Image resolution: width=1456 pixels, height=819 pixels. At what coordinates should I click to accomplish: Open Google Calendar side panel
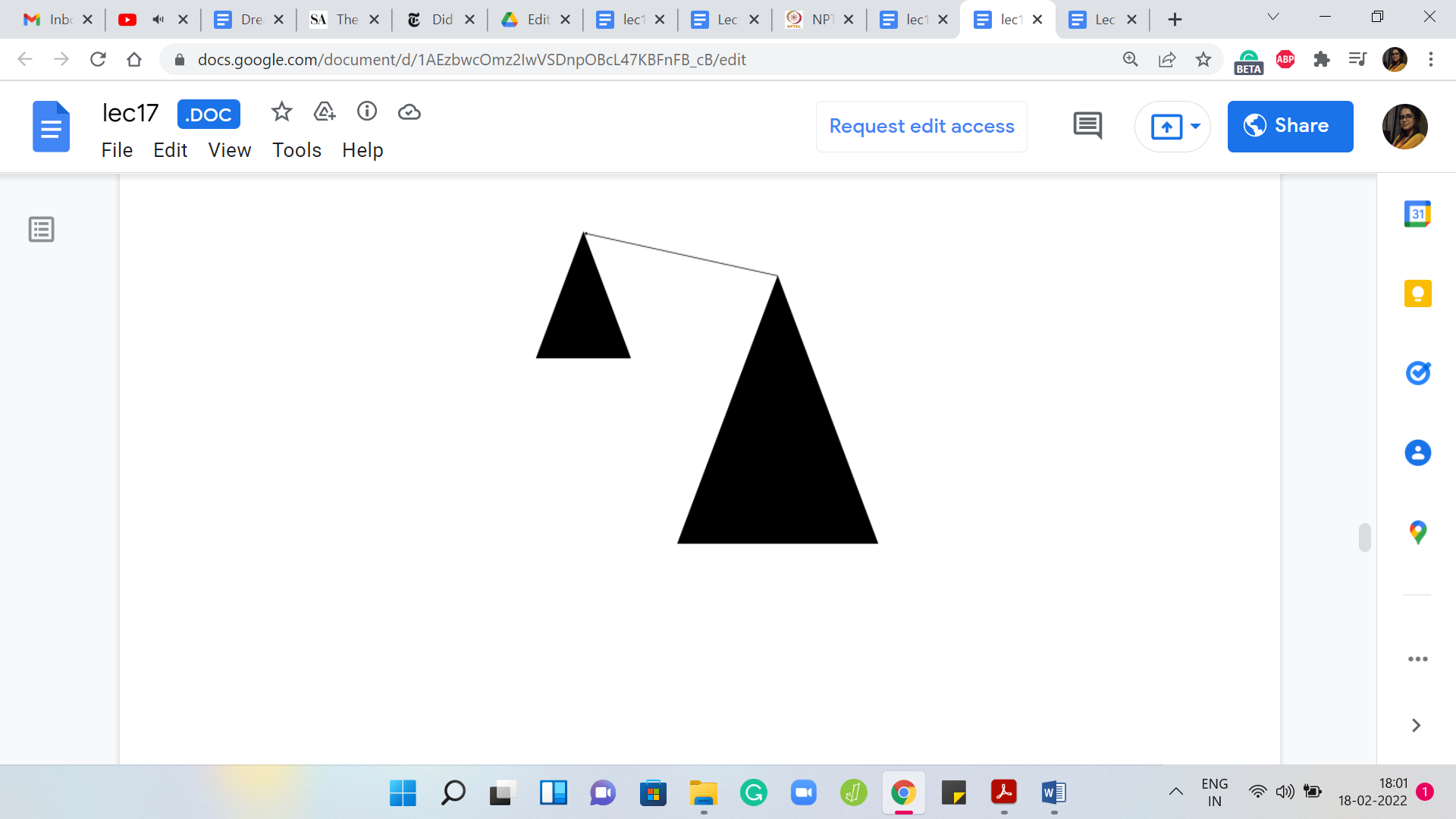1417,214
